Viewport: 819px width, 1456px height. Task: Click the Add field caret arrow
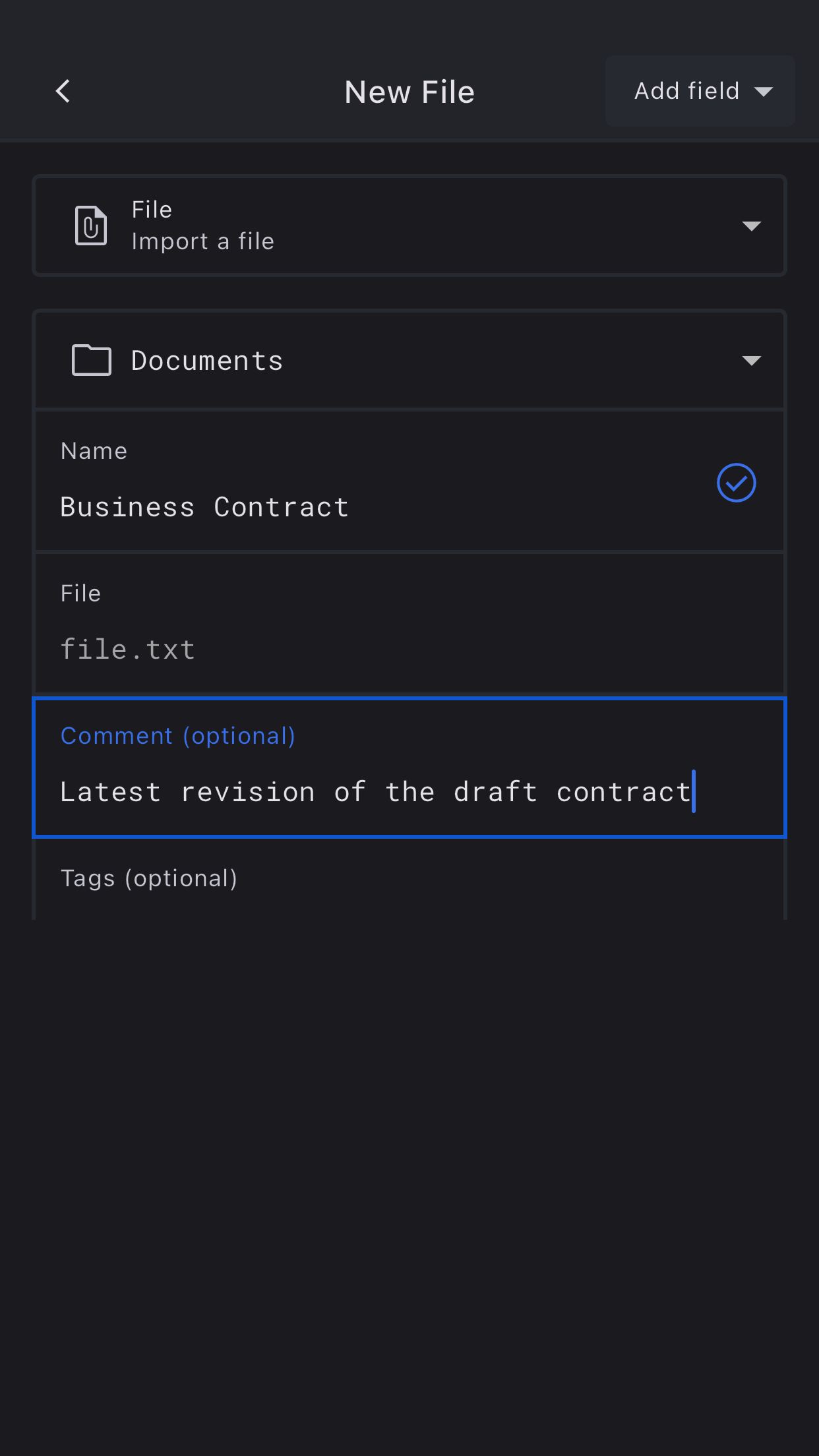763,92
